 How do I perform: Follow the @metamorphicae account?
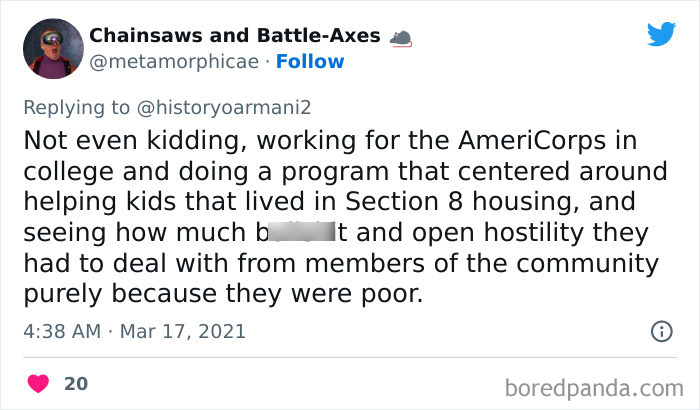[x=310, y=62]
